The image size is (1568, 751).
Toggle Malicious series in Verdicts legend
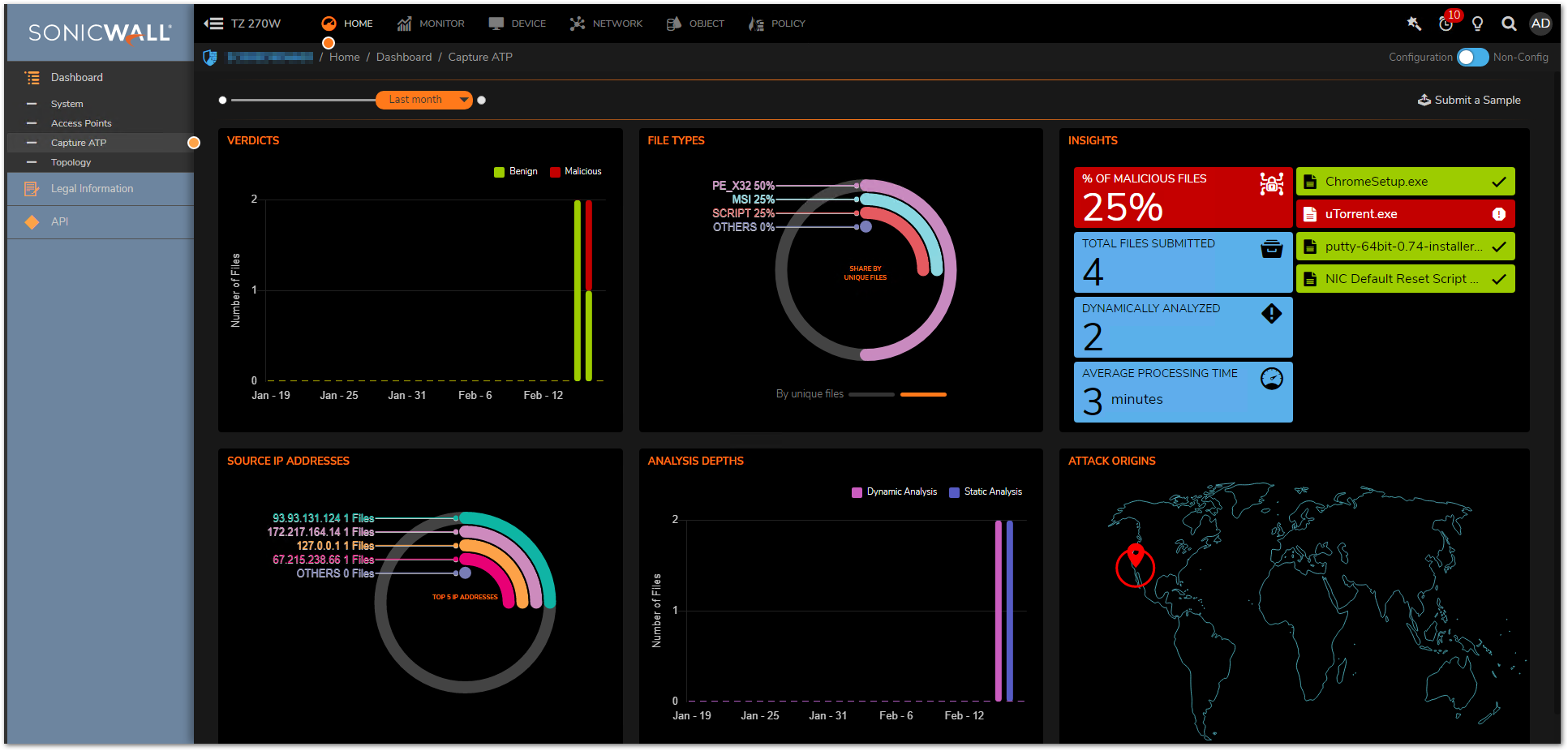[x=576, y=172]
